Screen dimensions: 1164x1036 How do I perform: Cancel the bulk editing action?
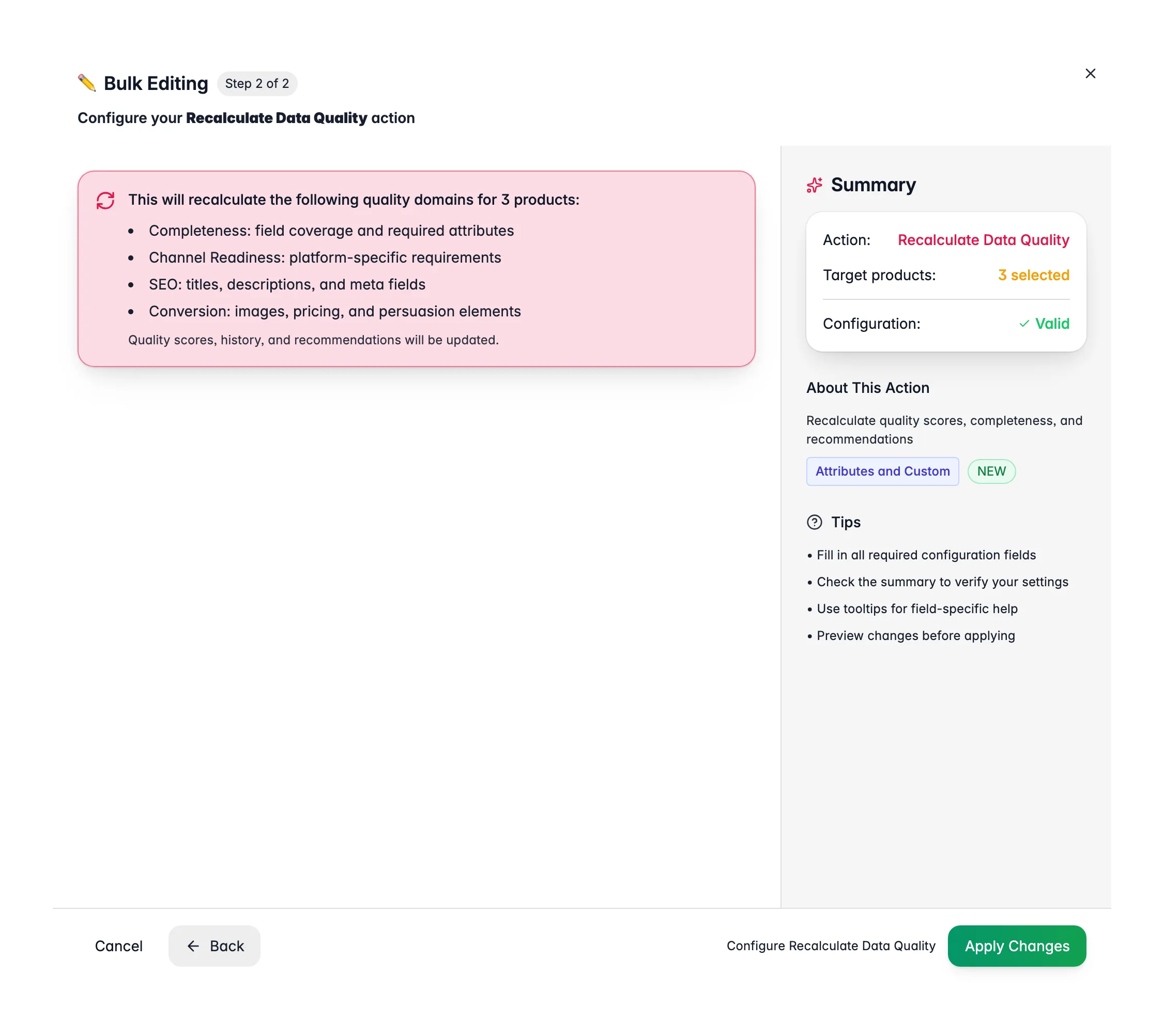pyautogui.click(x=118, y=946)
